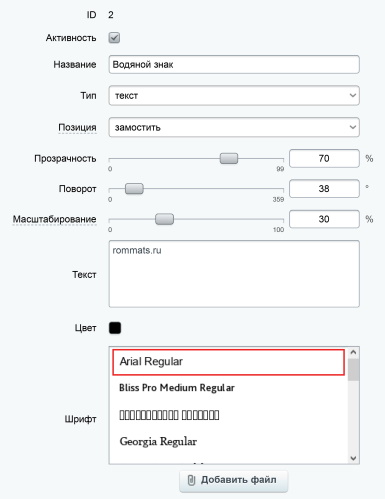Screen dimensions: 385x499
Task: Click the Название field with Водяной знак
Action: 234,64
